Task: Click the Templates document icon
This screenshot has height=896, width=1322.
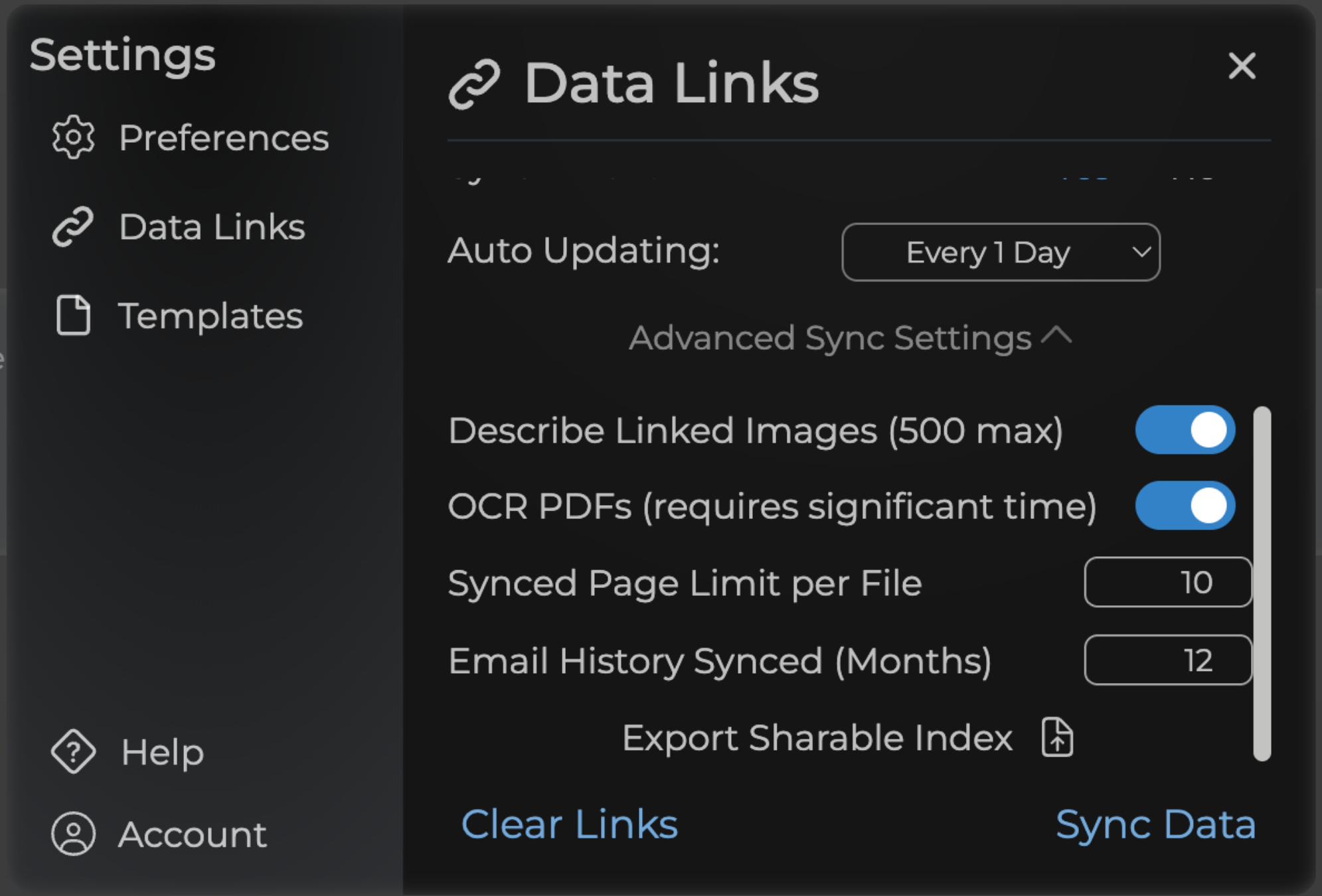Action: 73,316
